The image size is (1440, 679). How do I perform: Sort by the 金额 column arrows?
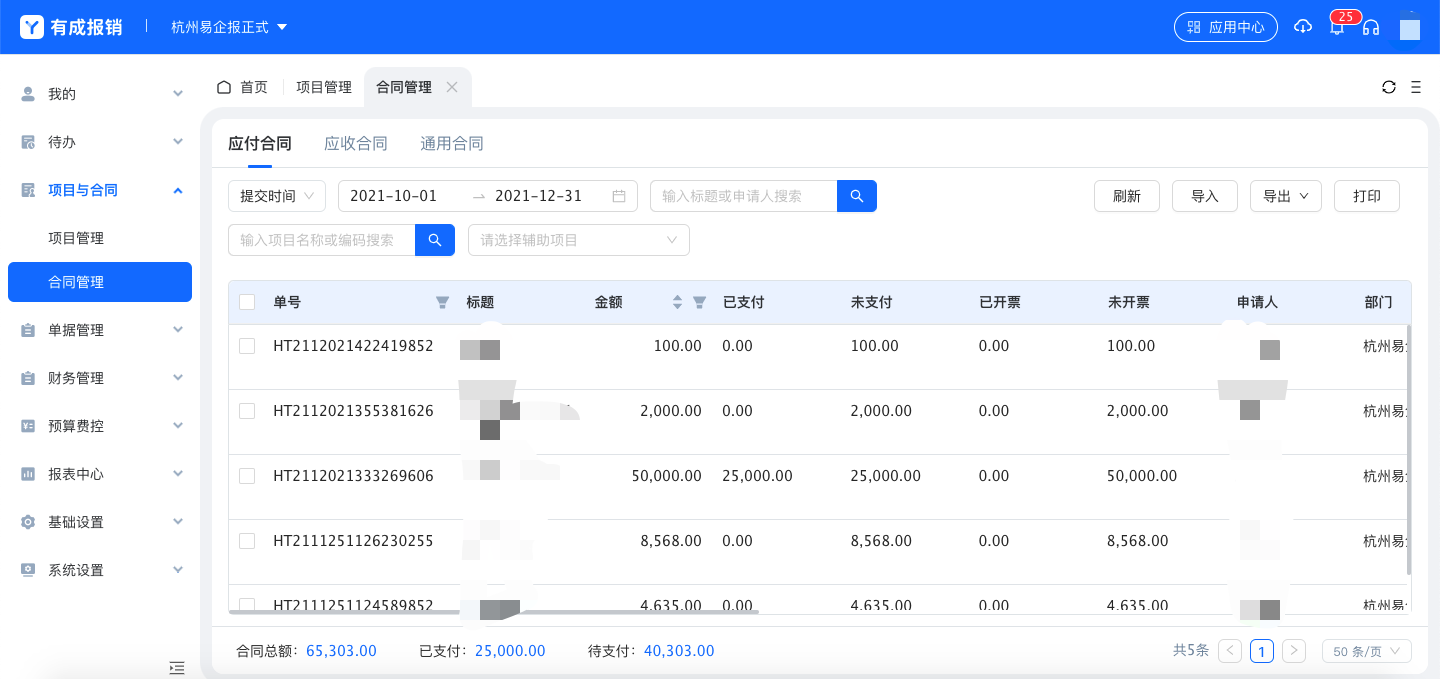(677, 302)
